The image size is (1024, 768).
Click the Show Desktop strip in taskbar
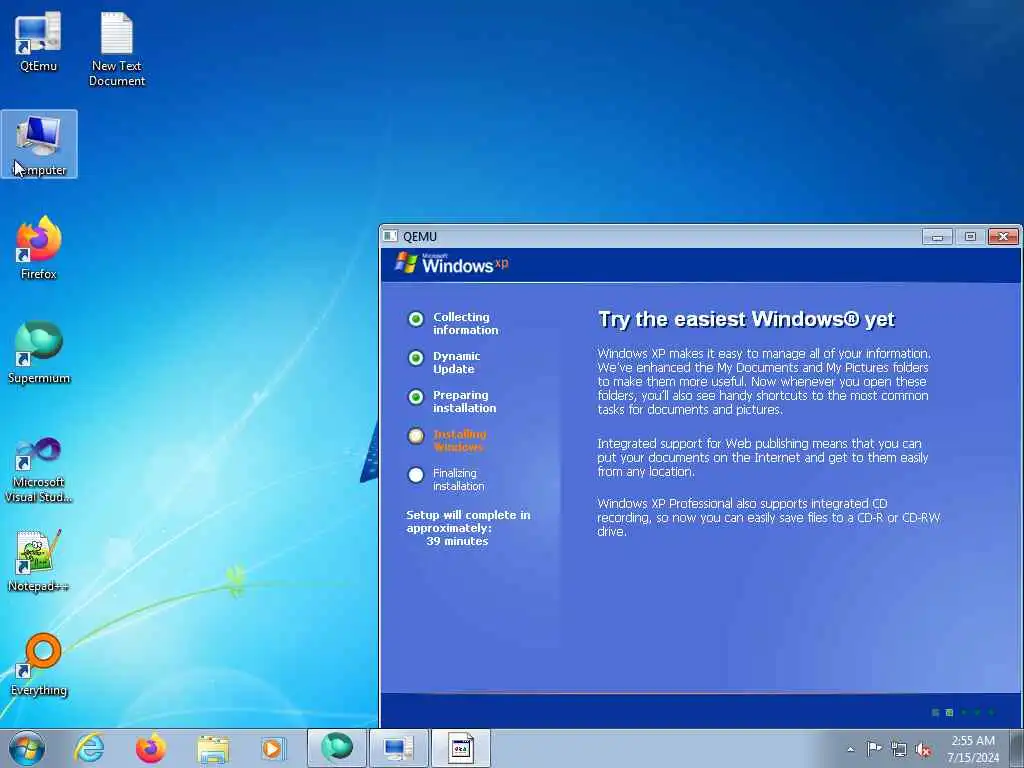[1017, 748]
